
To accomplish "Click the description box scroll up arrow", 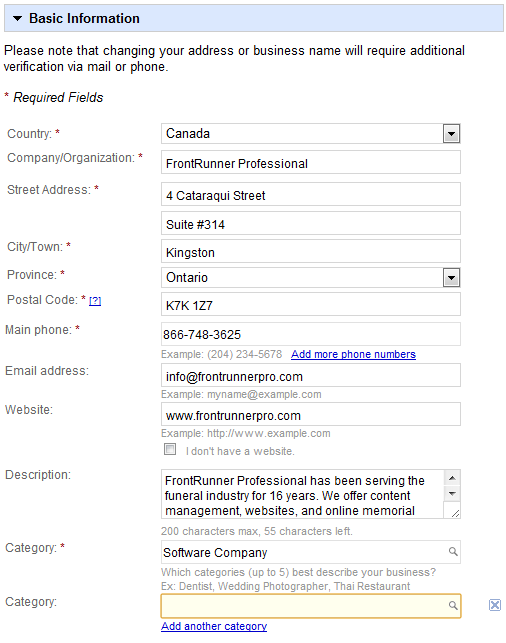I will tap(452, 478).
